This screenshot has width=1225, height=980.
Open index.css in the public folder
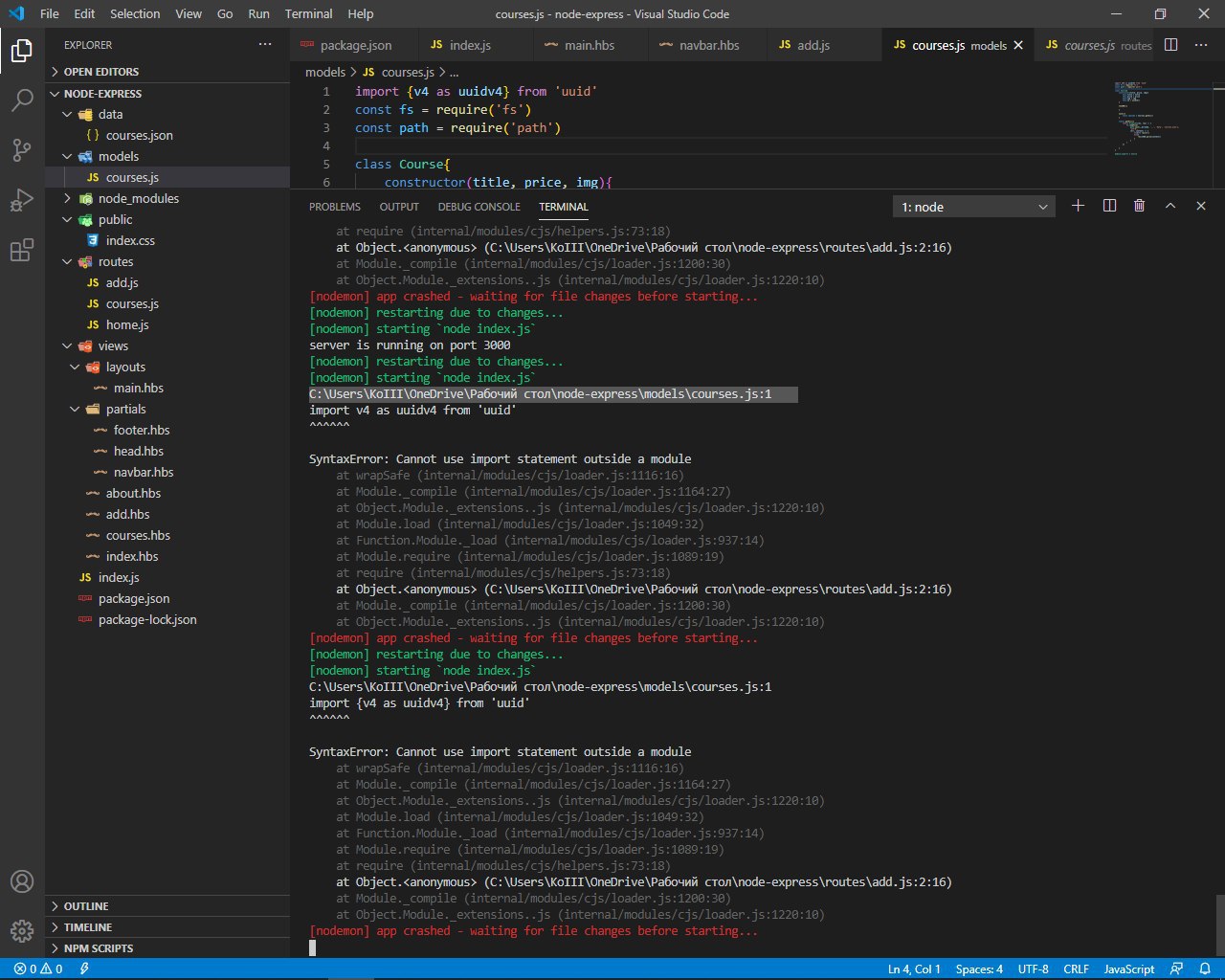click(167, 240)
